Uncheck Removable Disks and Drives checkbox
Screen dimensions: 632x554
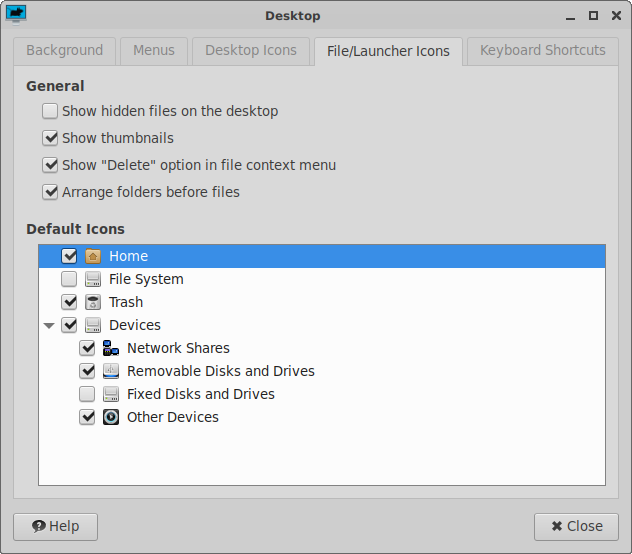tap(87, 371)
